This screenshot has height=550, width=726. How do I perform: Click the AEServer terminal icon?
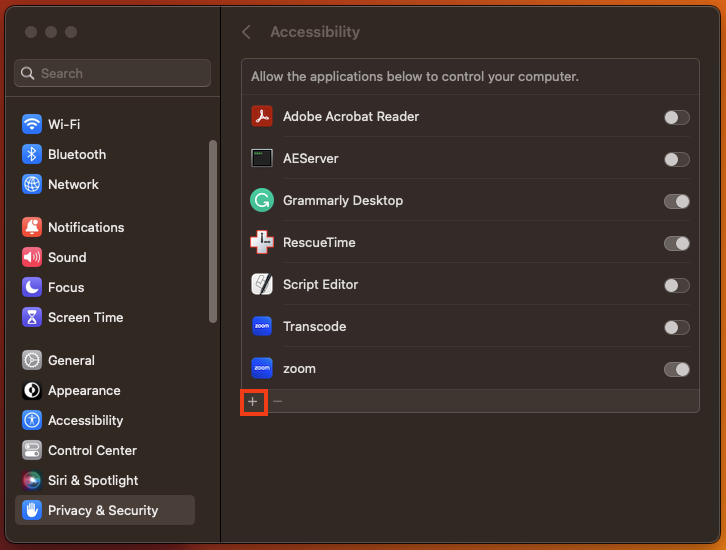click(262, 158)
